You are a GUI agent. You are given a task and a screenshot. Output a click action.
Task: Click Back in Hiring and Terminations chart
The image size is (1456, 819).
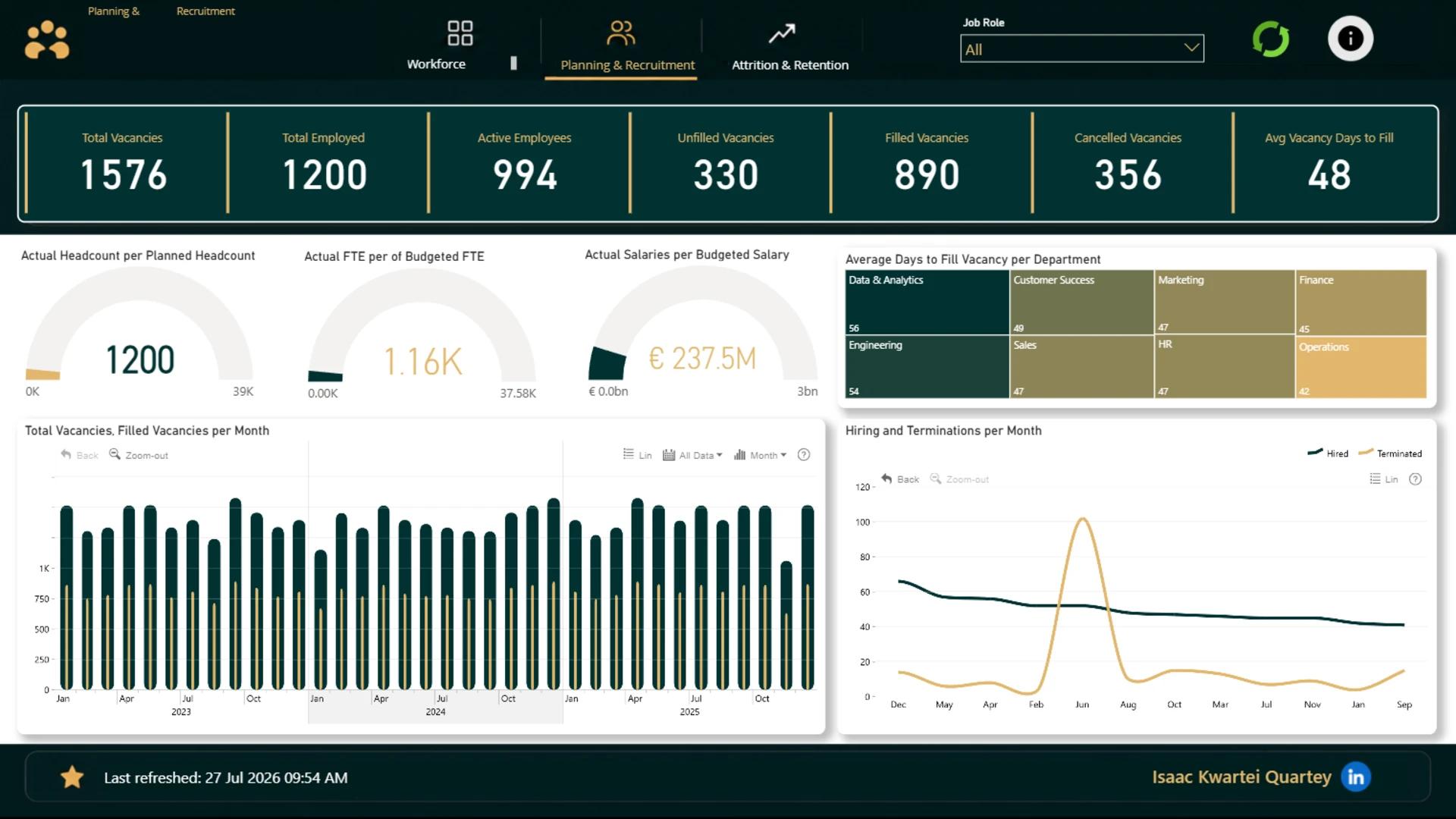pyautogui.click(x=900, y=479)
